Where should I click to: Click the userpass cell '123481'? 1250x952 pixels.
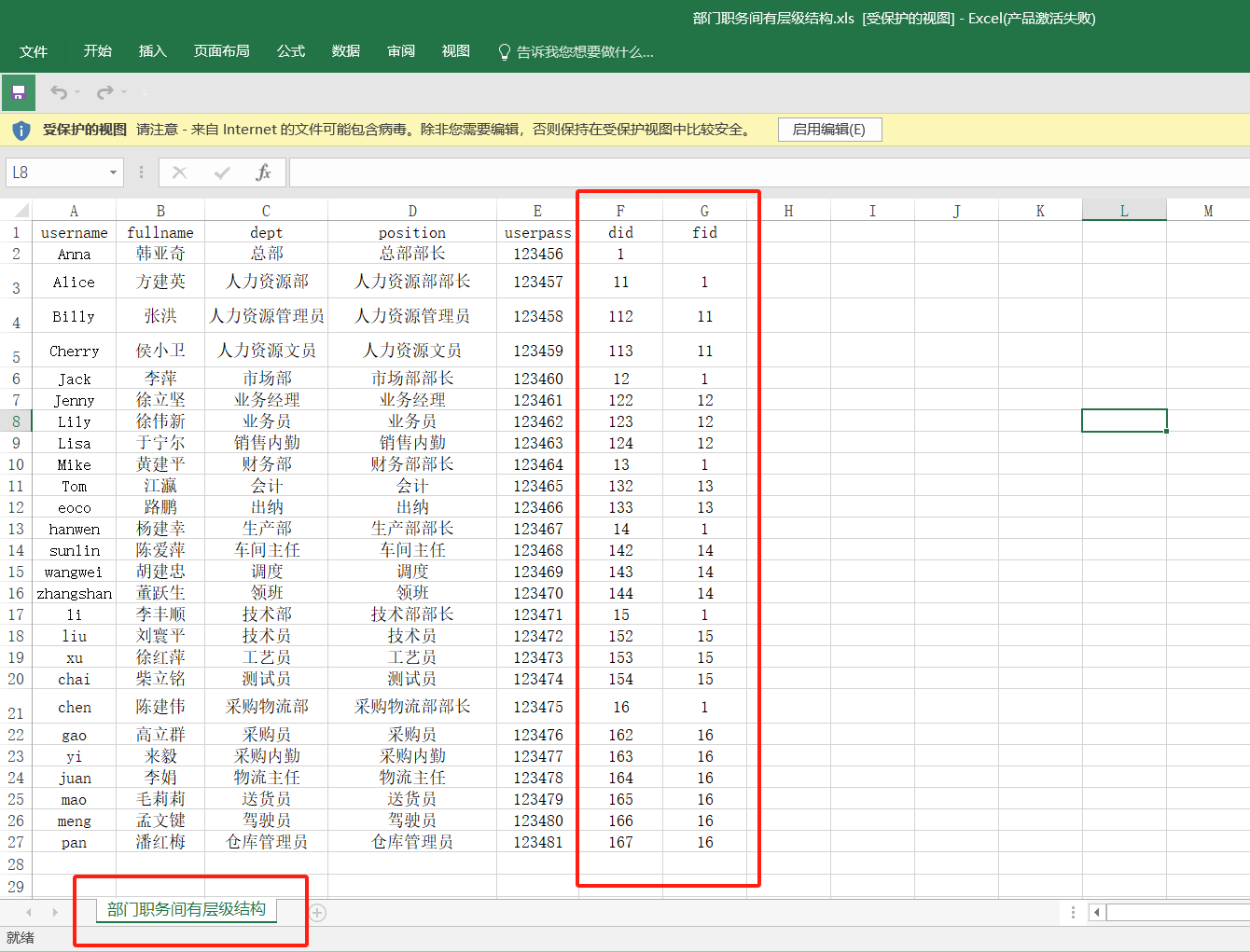point(537,842)
